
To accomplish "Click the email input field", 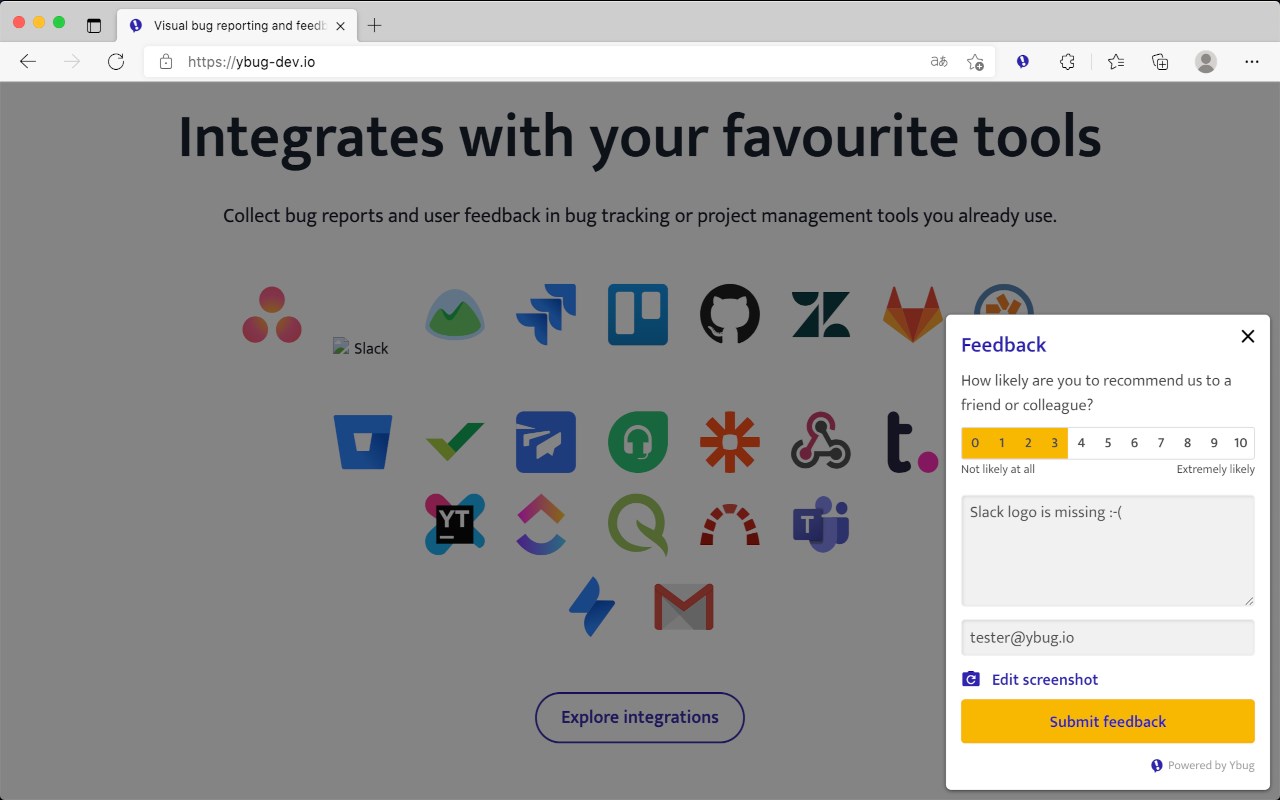I will tap(1107, 638).
